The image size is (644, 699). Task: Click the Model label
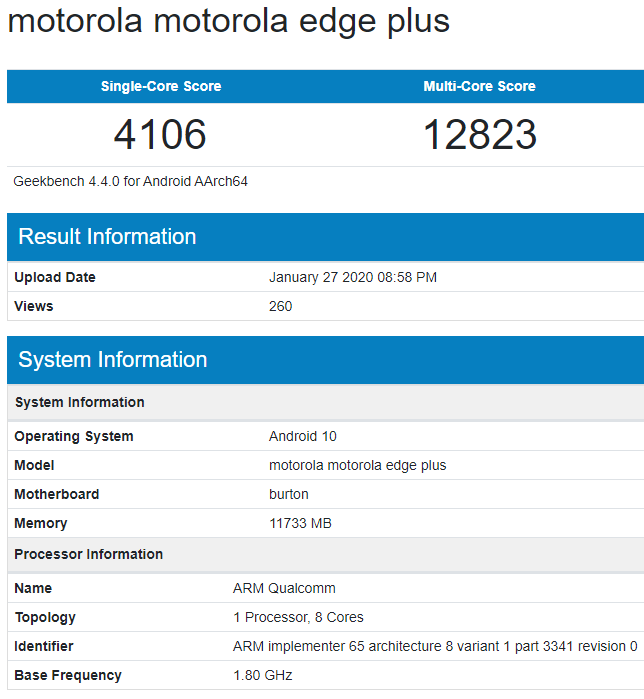pos(34,465)
